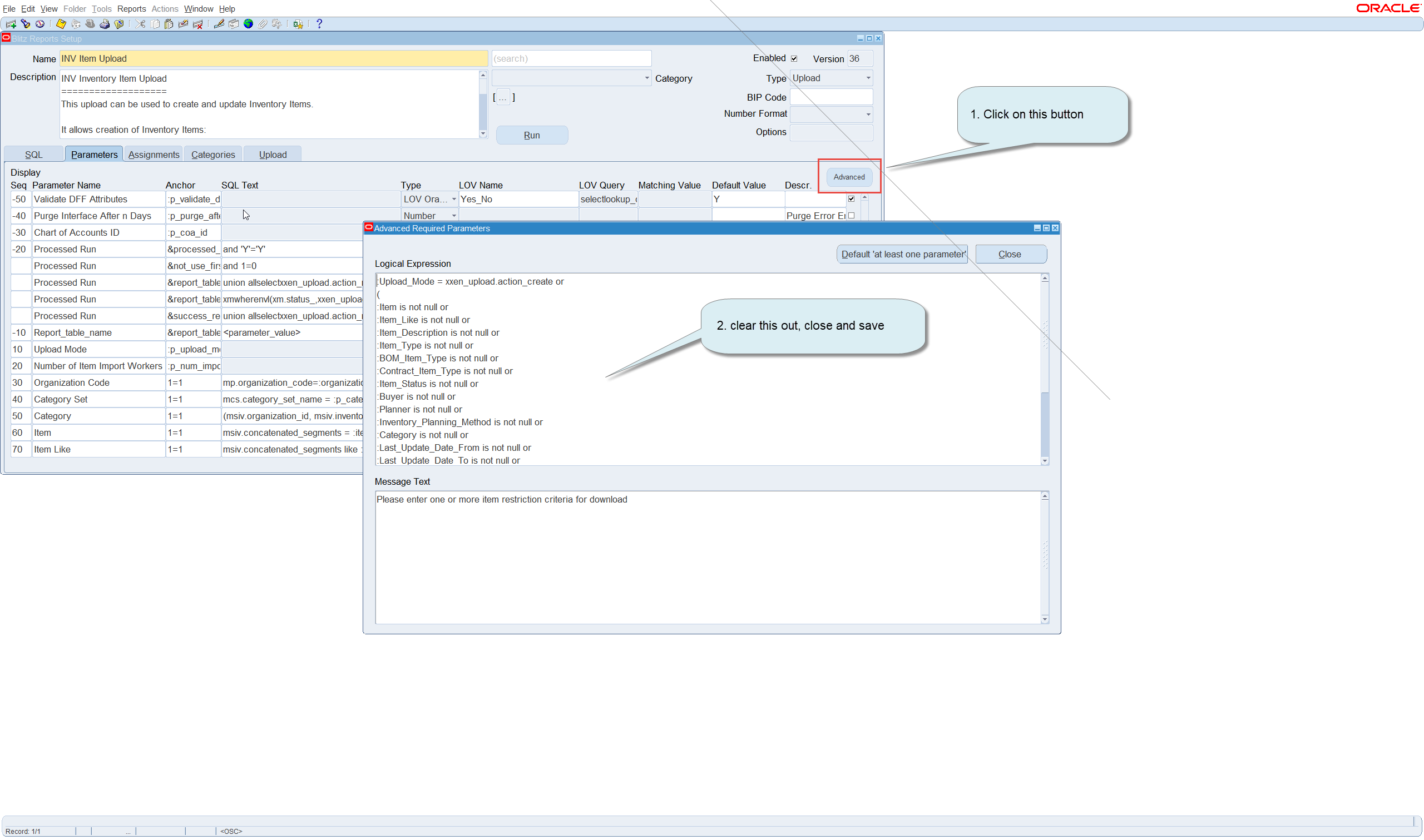The image size is (1424, 840).
Task: Click the Attachments paperclip icon
Action: (262, 24)
